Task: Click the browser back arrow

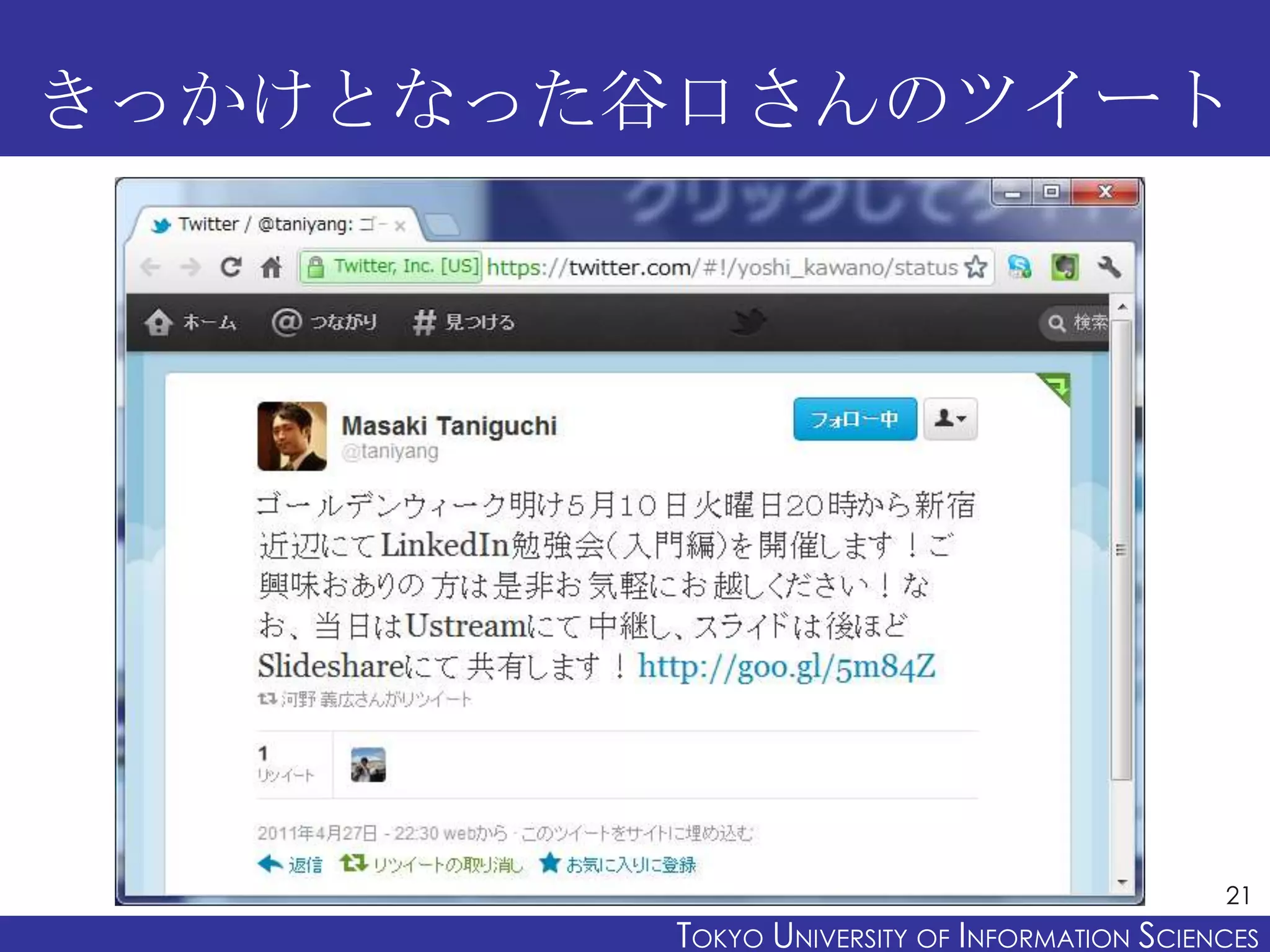Action: (x=151, y=267)
